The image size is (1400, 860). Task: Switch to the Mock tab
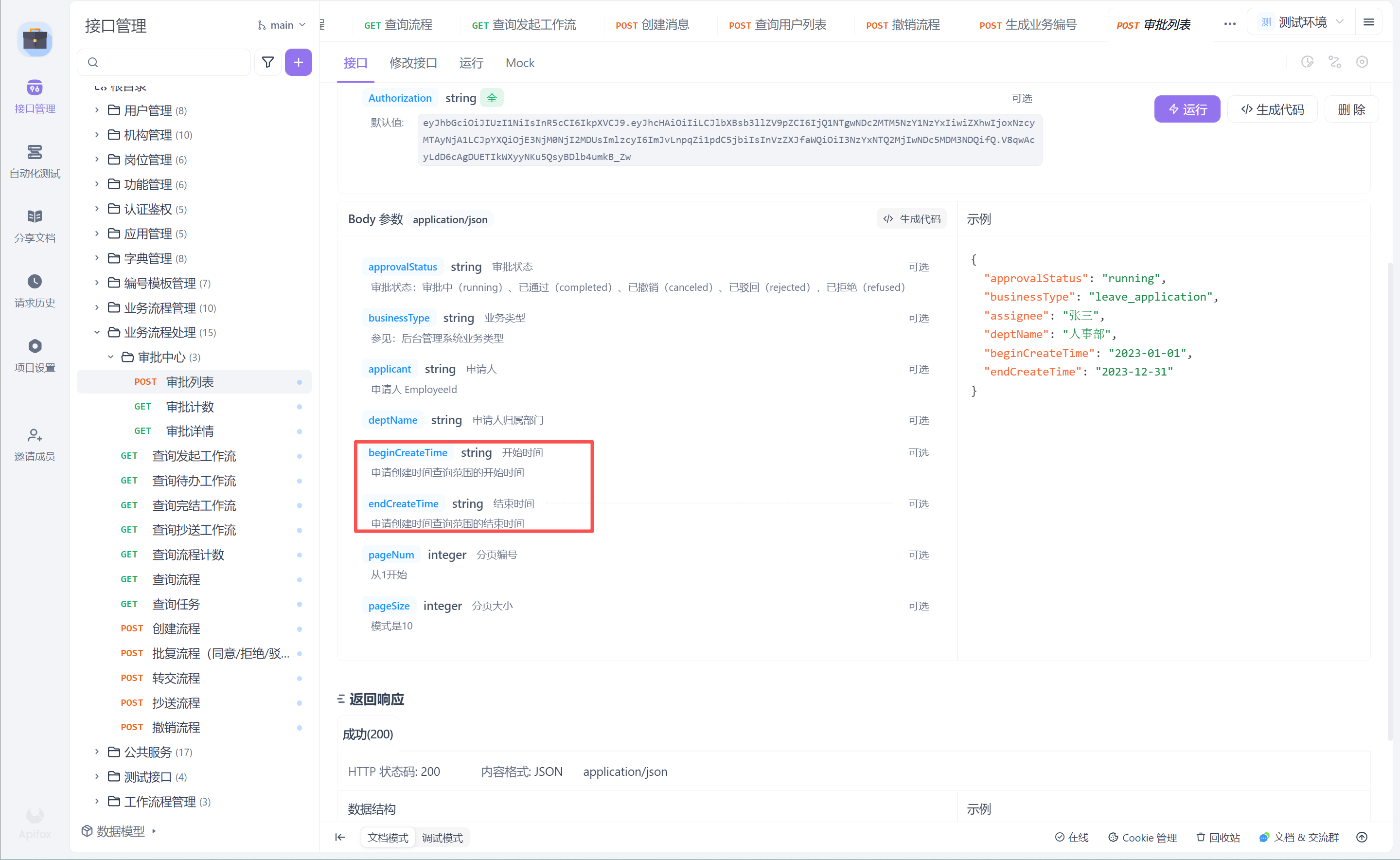point(519,63)
